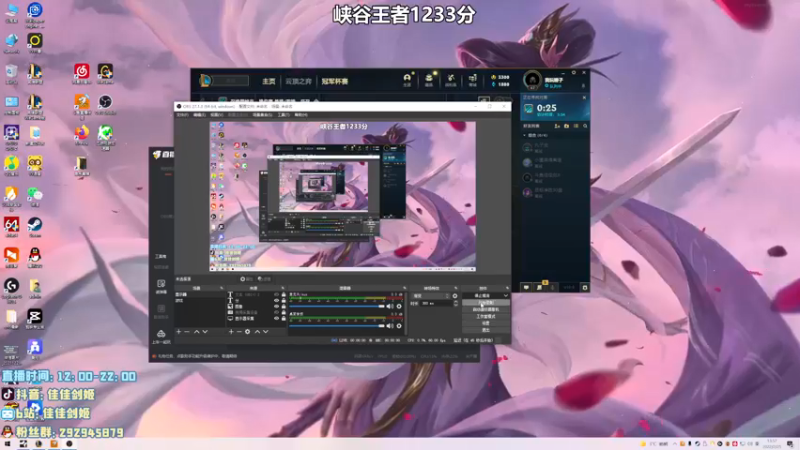
Task: Open OBS Studio desktop shortcut
Action: [105, 102]
